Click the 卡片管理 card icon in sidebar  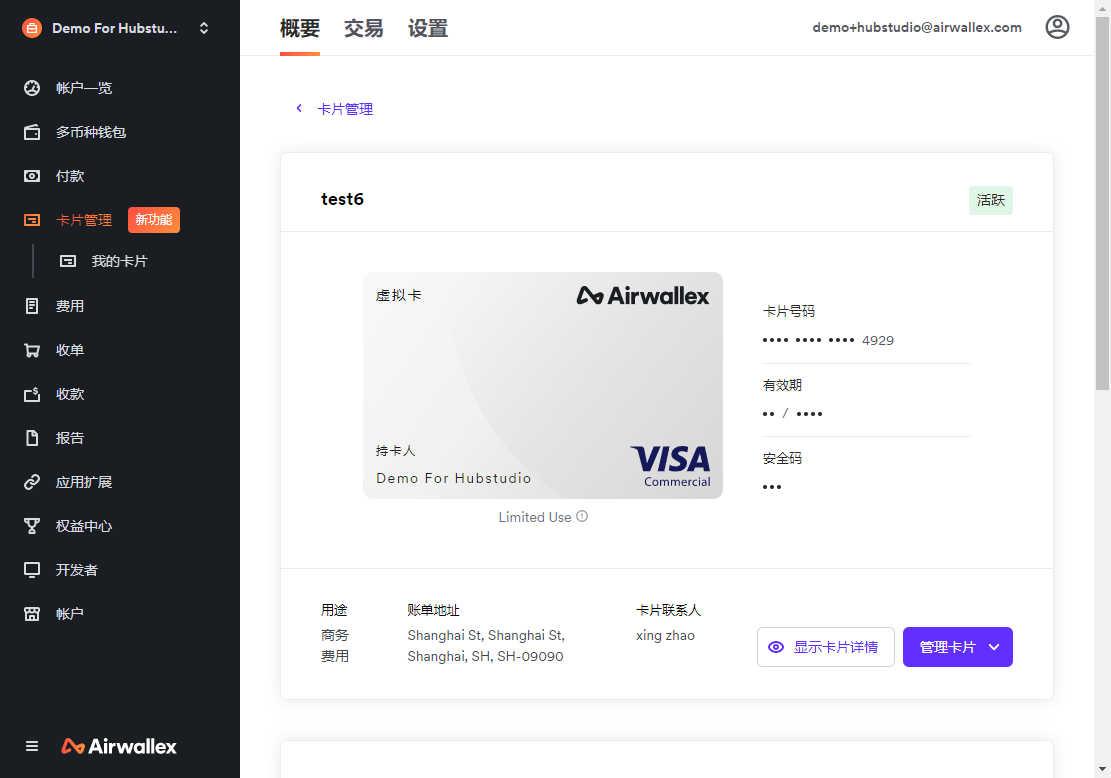[x=32, y=220]
